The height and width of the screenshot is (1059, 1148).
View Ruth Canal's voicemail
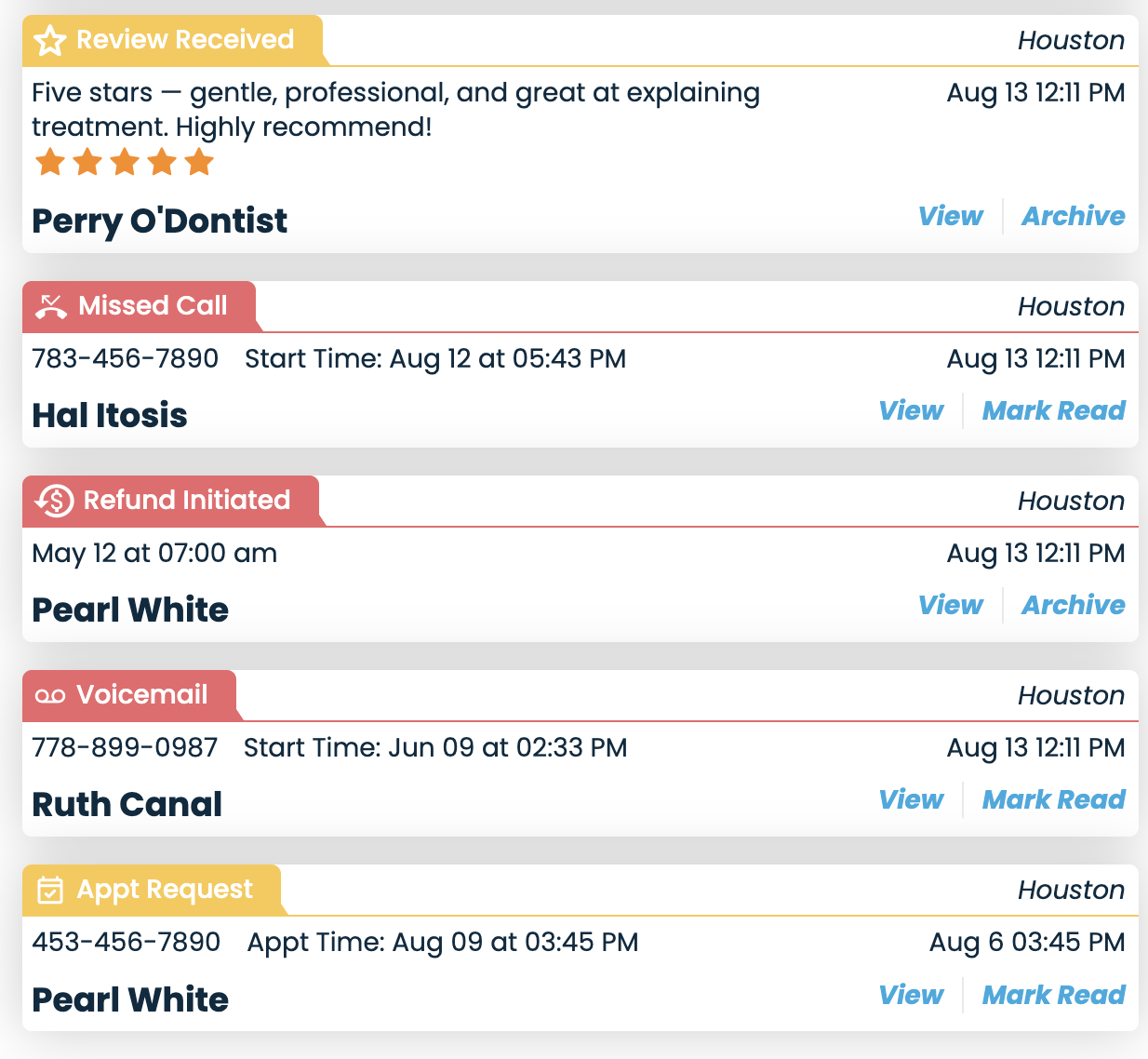point(911,799)
